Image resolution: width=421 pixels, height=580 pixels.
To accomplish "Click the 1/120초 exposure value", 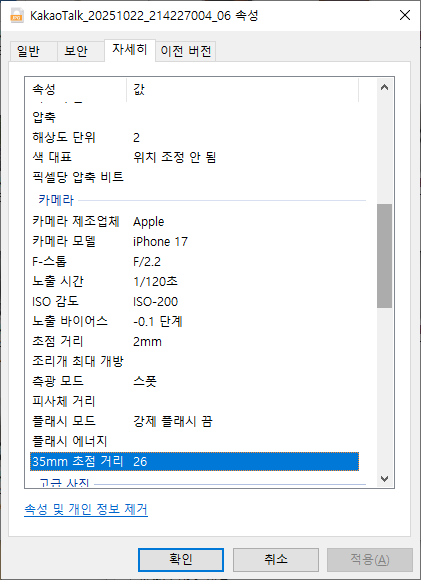I will (x=155, y=282).
